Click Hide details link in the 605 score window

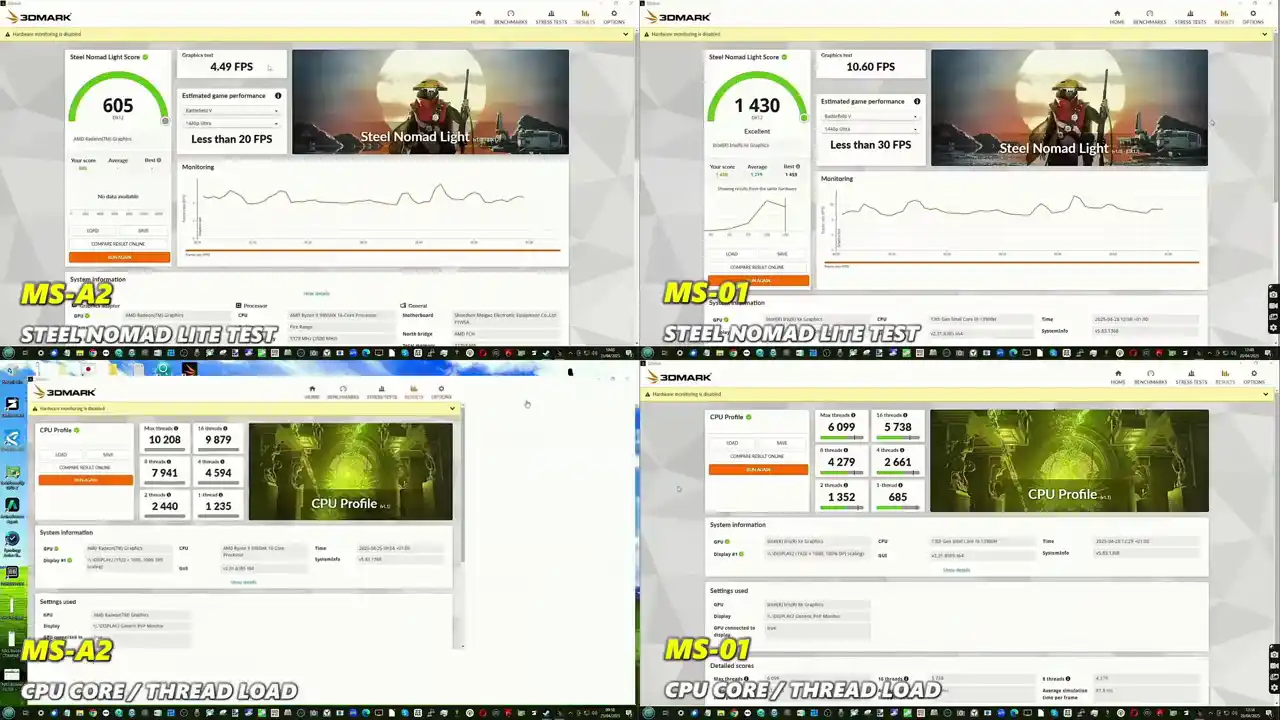[x=316, y=293]
